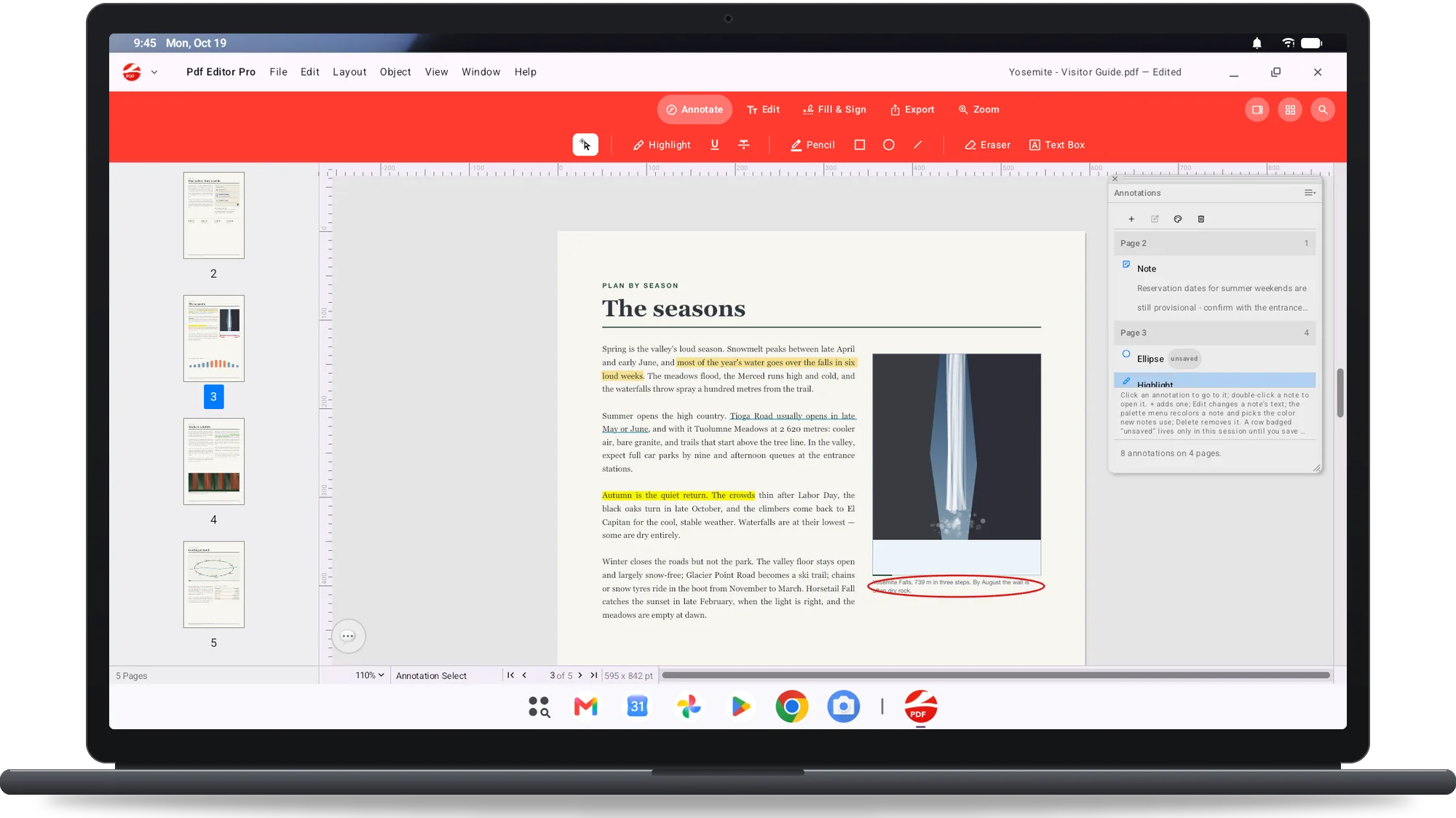Open the color palette menu in Annotations panel
The height and width of the screenshot is (818, 1456).
[x=1178, y=219]
